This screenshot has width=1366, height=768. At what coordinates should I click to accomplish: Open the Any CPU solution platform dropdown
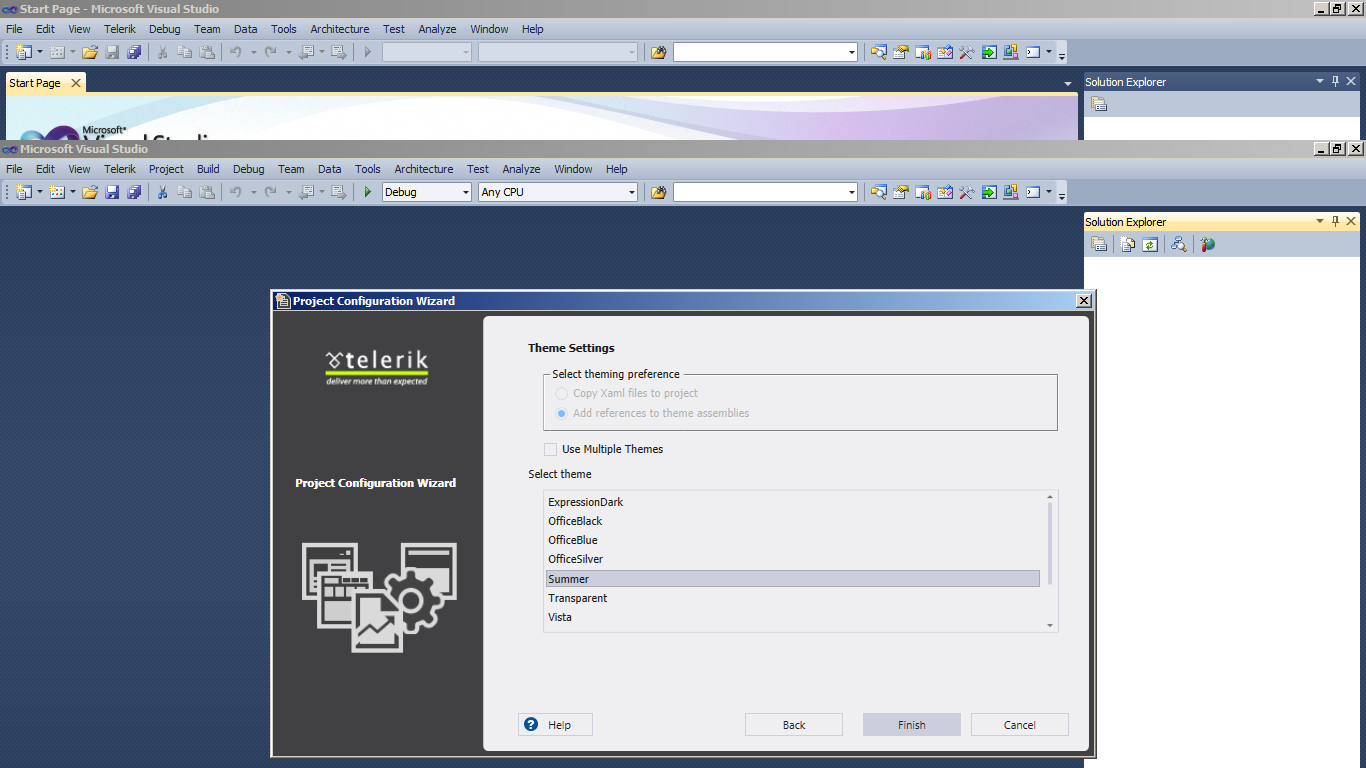pyautogui.click(x=631, y=192)
